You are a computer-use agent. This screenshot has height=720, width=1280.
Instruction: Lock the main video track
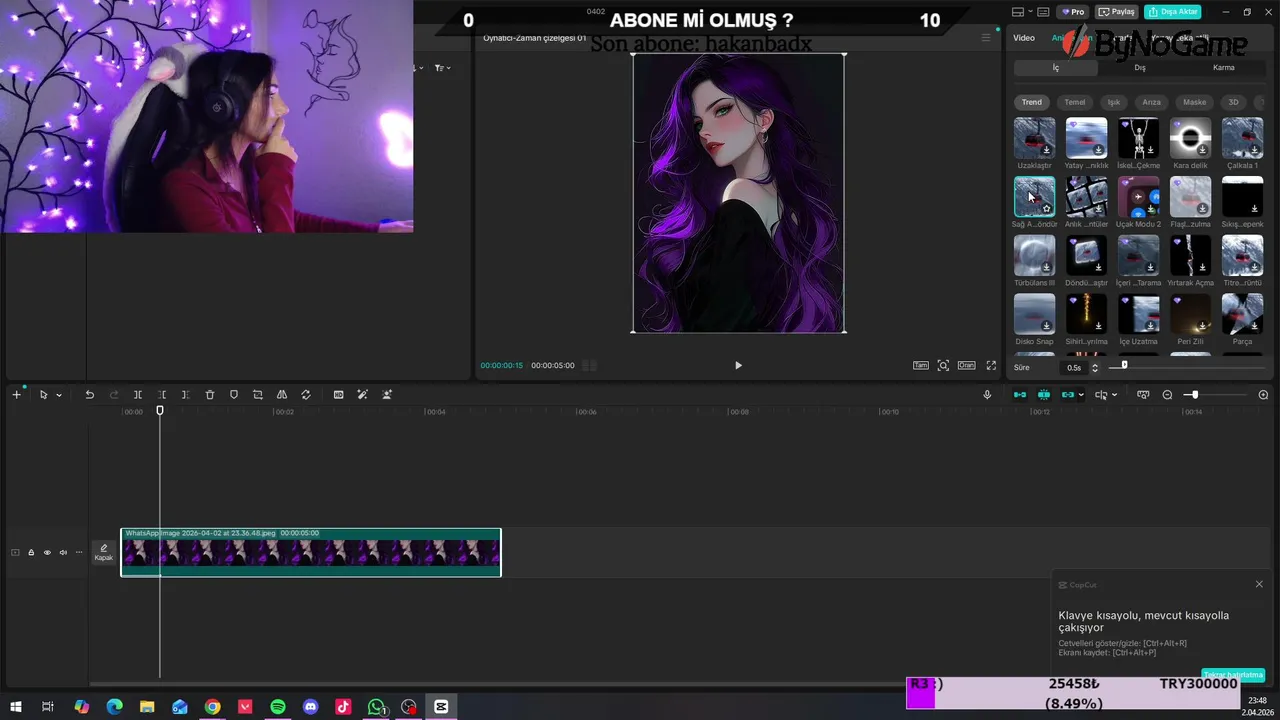pos(31,552)
